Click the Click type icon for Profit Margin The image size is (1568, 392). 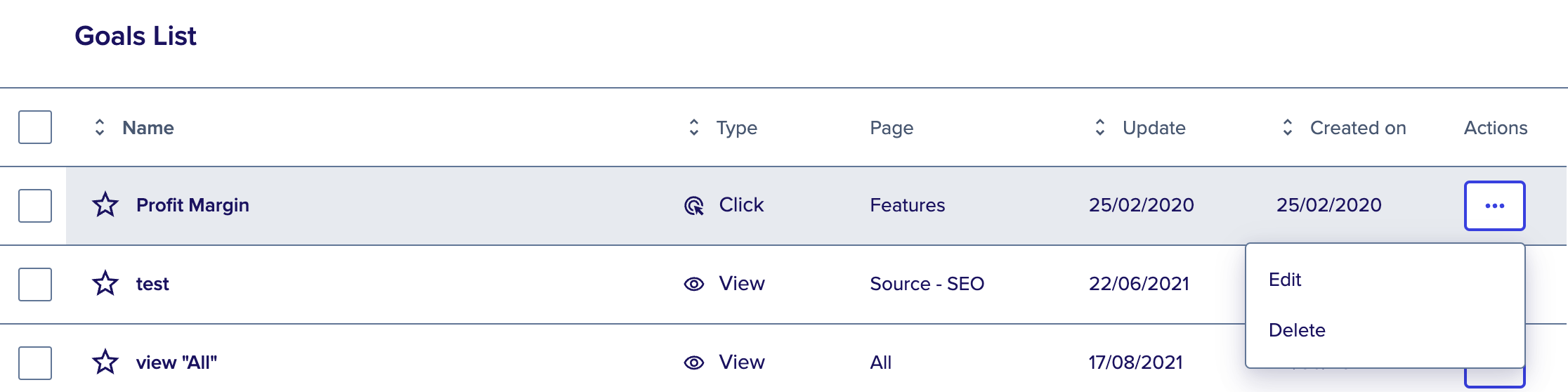tap(694, 206)
